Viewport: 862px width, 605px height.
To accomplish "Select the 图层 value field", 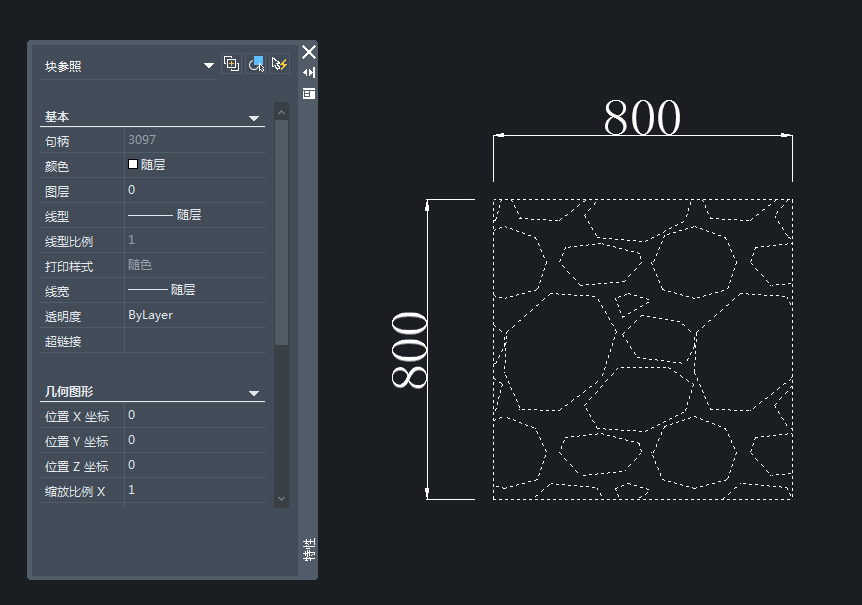I will [196, 190].
